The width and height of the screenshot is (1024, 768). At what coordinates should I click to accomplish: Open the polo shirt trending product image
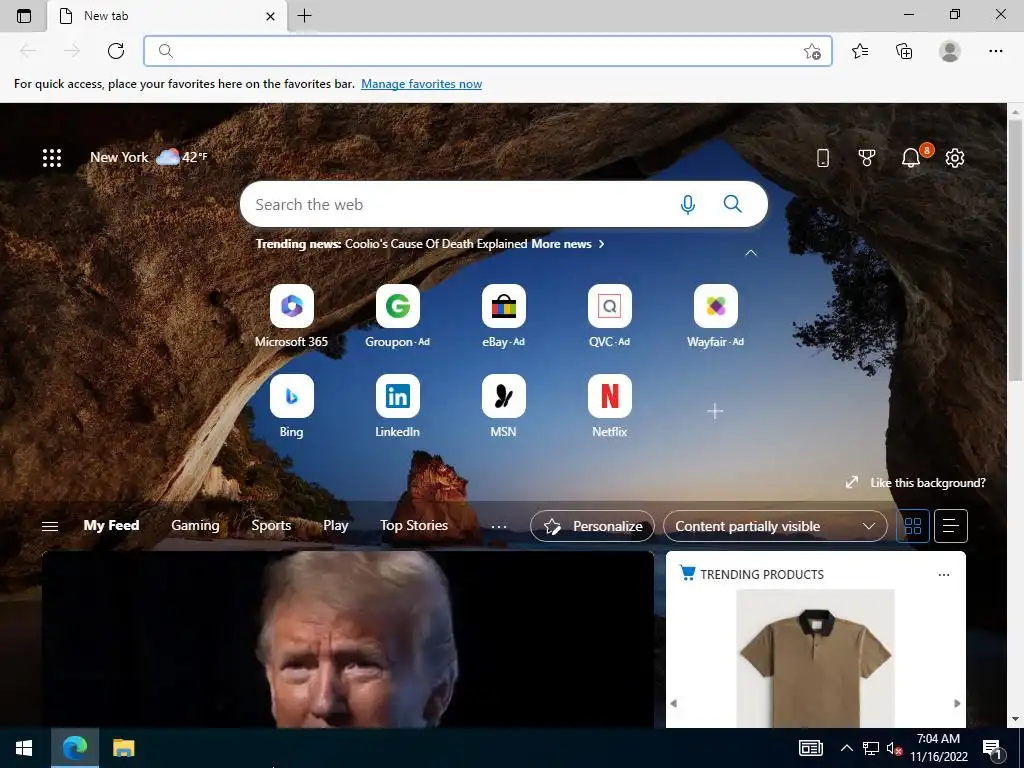tap(815, 658)
